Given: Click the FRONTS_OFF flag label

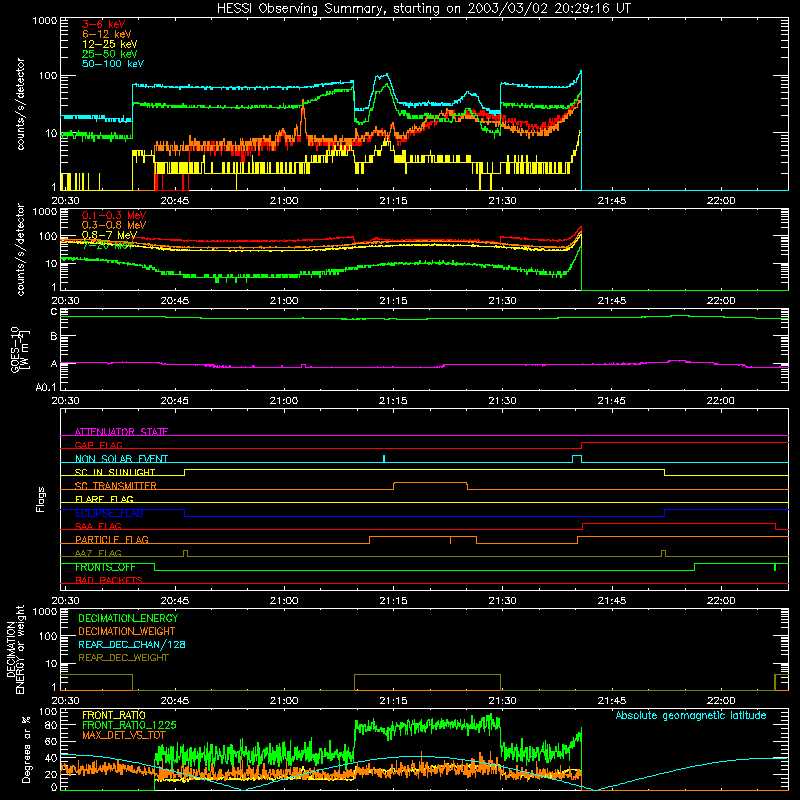Looking at the screenshot, I should (105, 567).
